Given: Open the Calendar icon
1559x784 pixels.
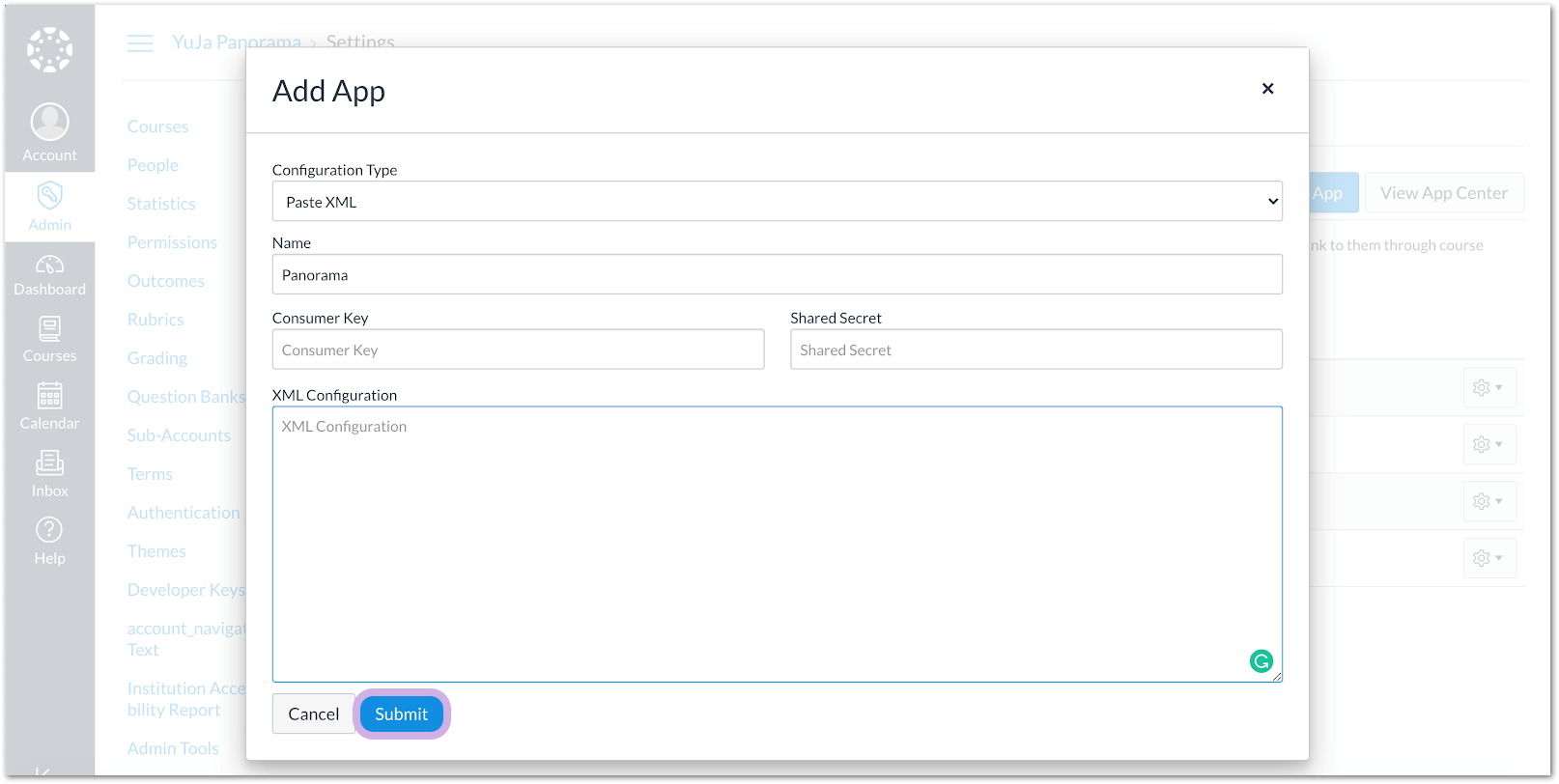Looking at the screenshot, I should coord(49,397).
